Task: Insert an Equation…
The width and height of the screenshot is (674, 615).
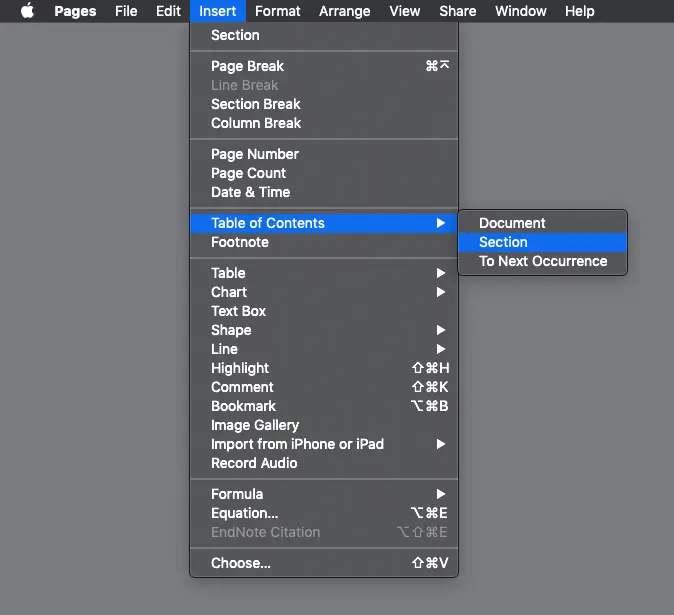Action: 324,513
